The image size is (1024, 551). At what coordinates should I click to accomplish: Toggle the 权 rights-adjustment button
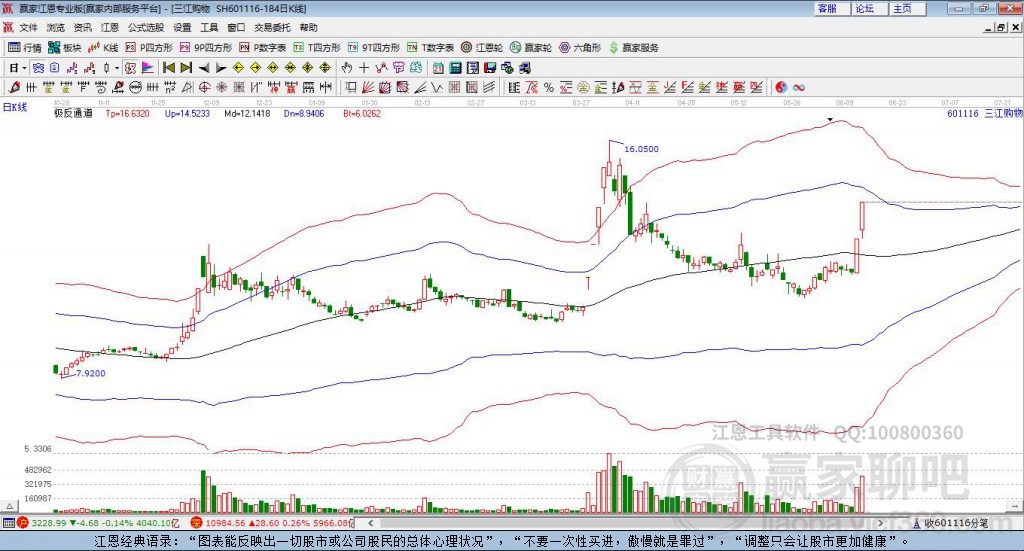[131, 68]
